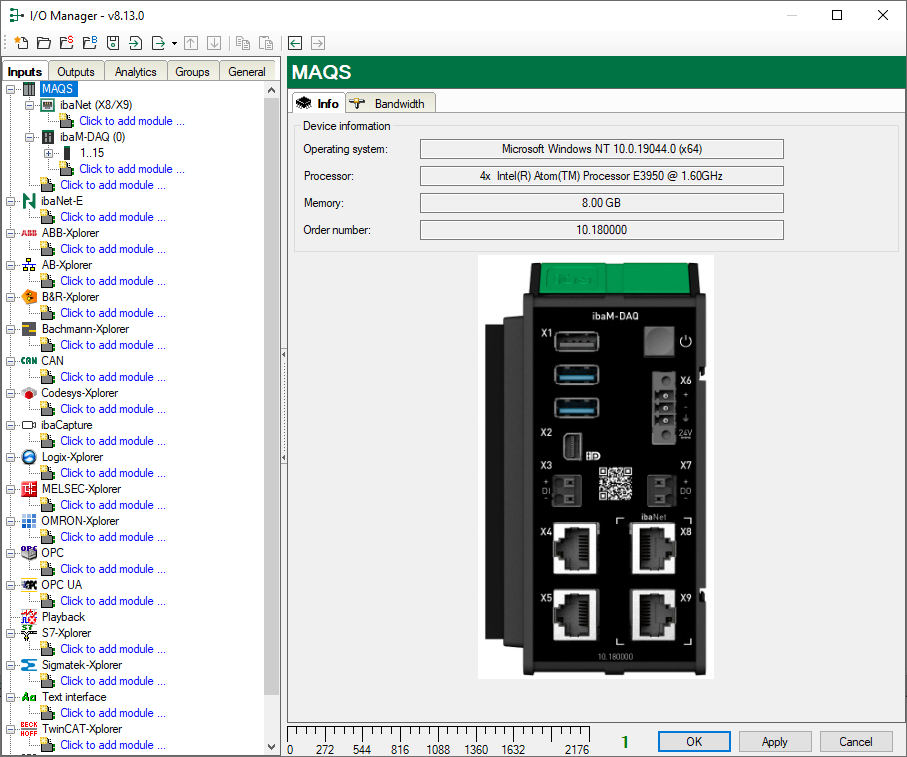
Task: Switch to the Outputs tab
Action: pyautogui.click(x=76, y=72)
